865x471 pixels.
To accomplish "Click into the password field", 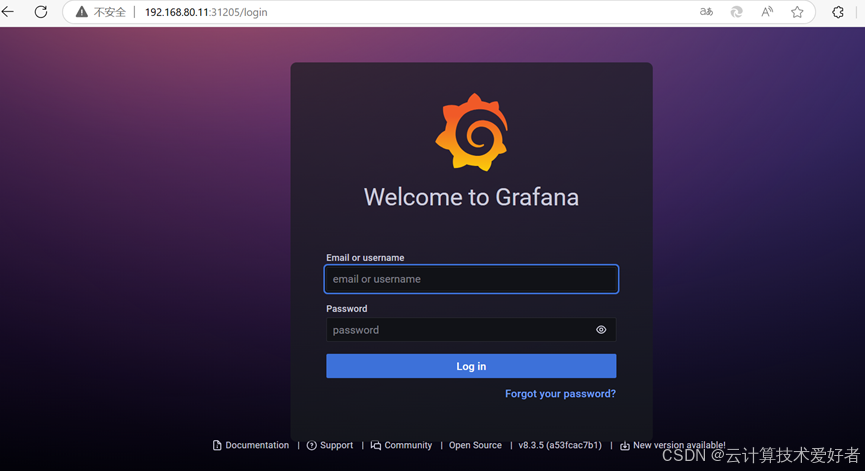I will pyautogui.click(x=471, y=330).
